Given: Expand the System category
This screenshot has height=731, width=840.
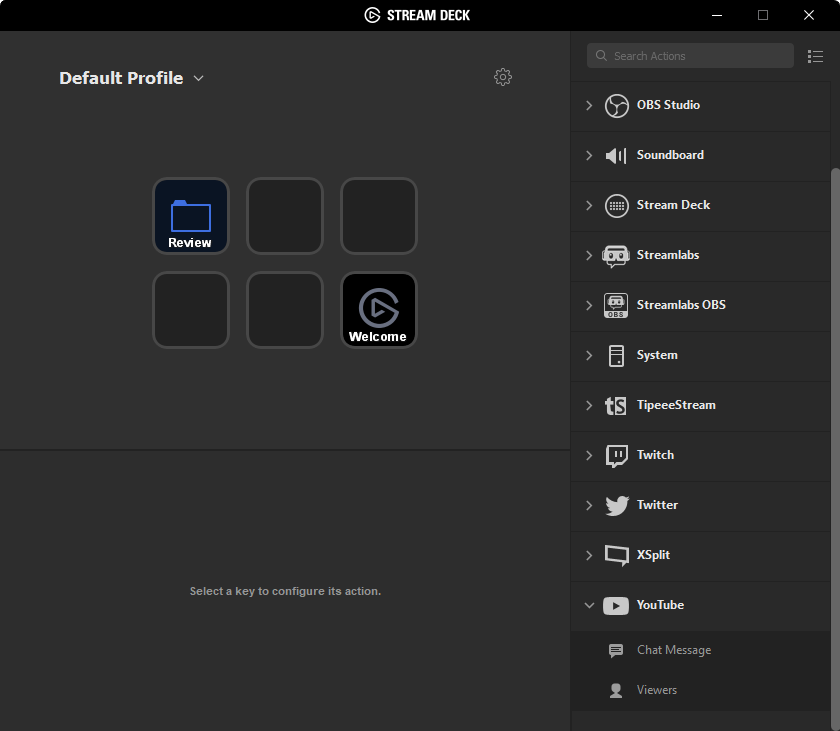Looking at the screenshot, I should point(589,356).
